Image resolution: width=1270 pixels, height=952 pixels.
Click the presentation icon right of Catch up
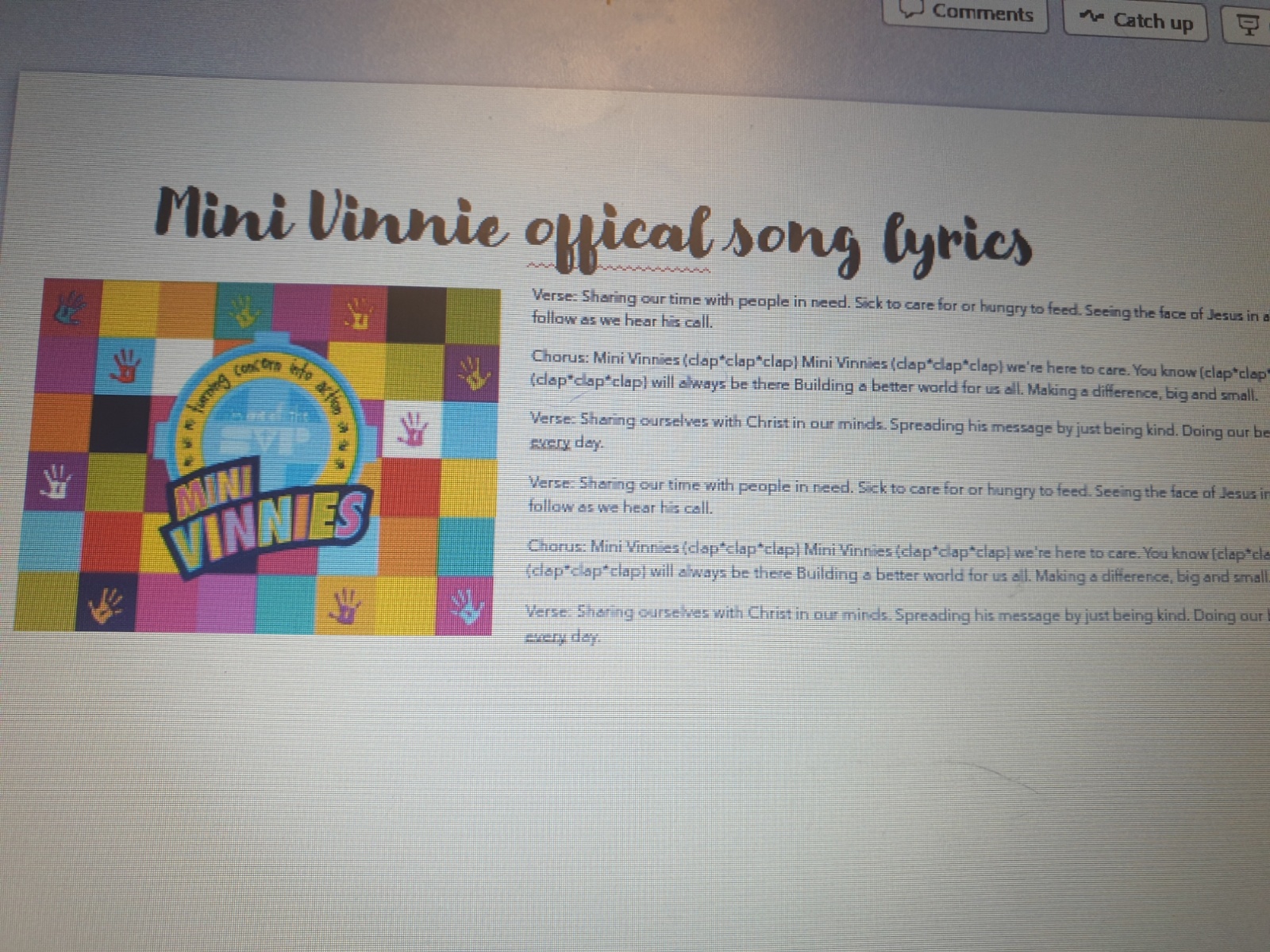(x=1249, y=25)
